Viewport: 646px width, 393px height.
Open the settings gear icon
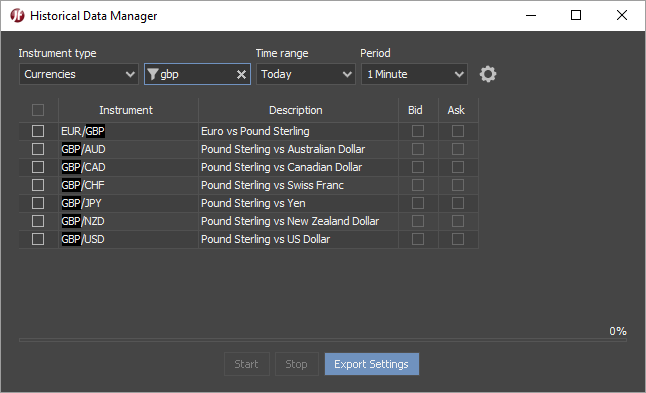(488, 74)
